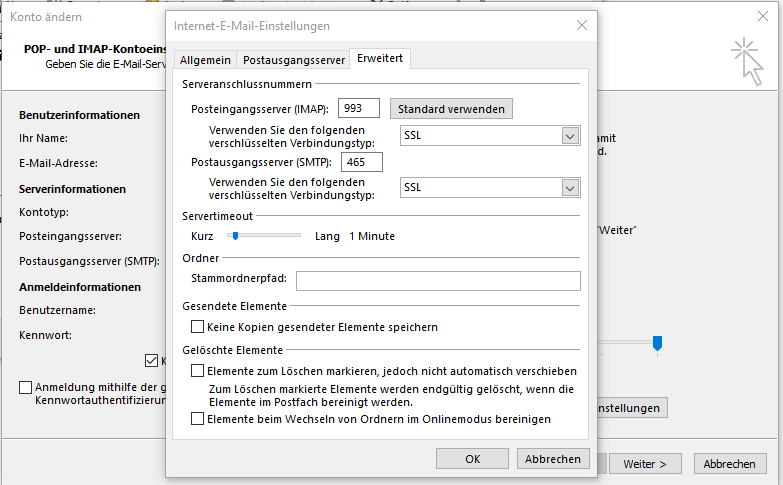Close the Konto ändern window
This screenshot has width=783, height=485.
click(763, 17)
